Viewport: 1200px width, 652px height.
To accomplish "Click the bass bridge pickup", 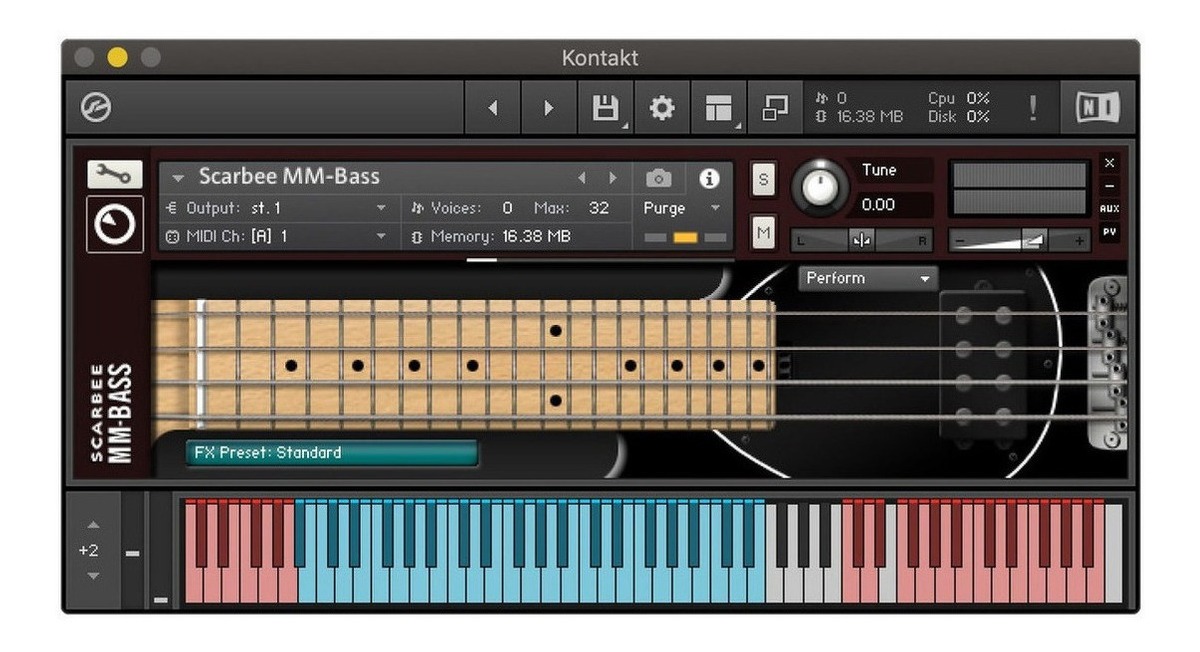I will [x=982, y=365].
